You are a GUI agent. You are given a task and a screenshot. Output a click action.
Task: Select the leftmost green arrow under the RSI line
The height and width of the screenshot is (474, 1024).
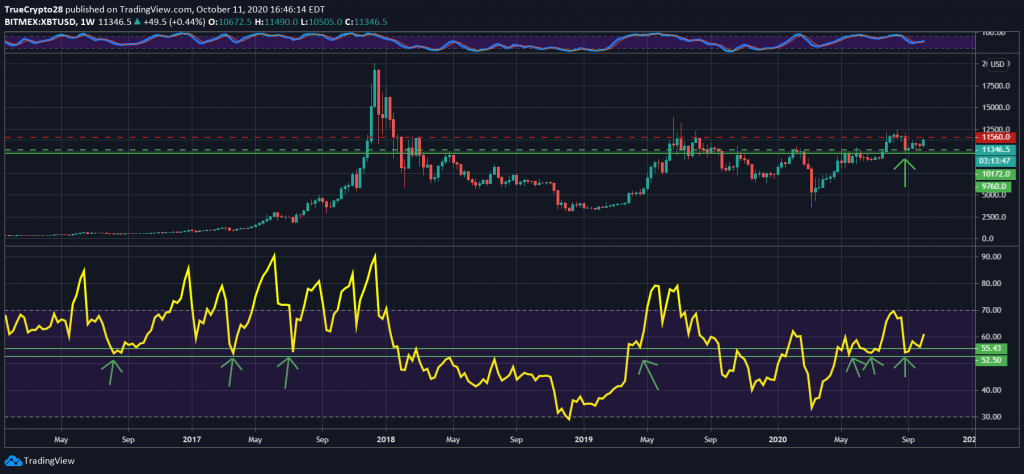click(x=113, y=371)
